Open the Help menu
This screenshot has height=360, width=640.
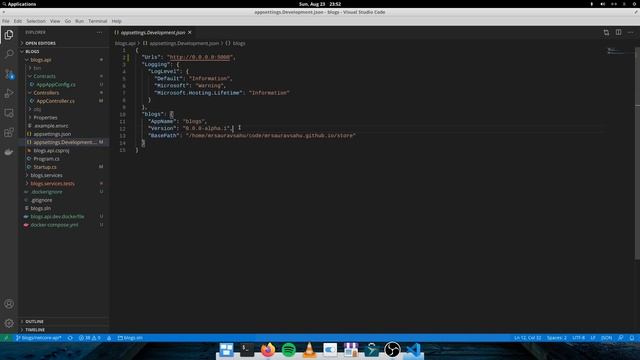pos(117,21)
